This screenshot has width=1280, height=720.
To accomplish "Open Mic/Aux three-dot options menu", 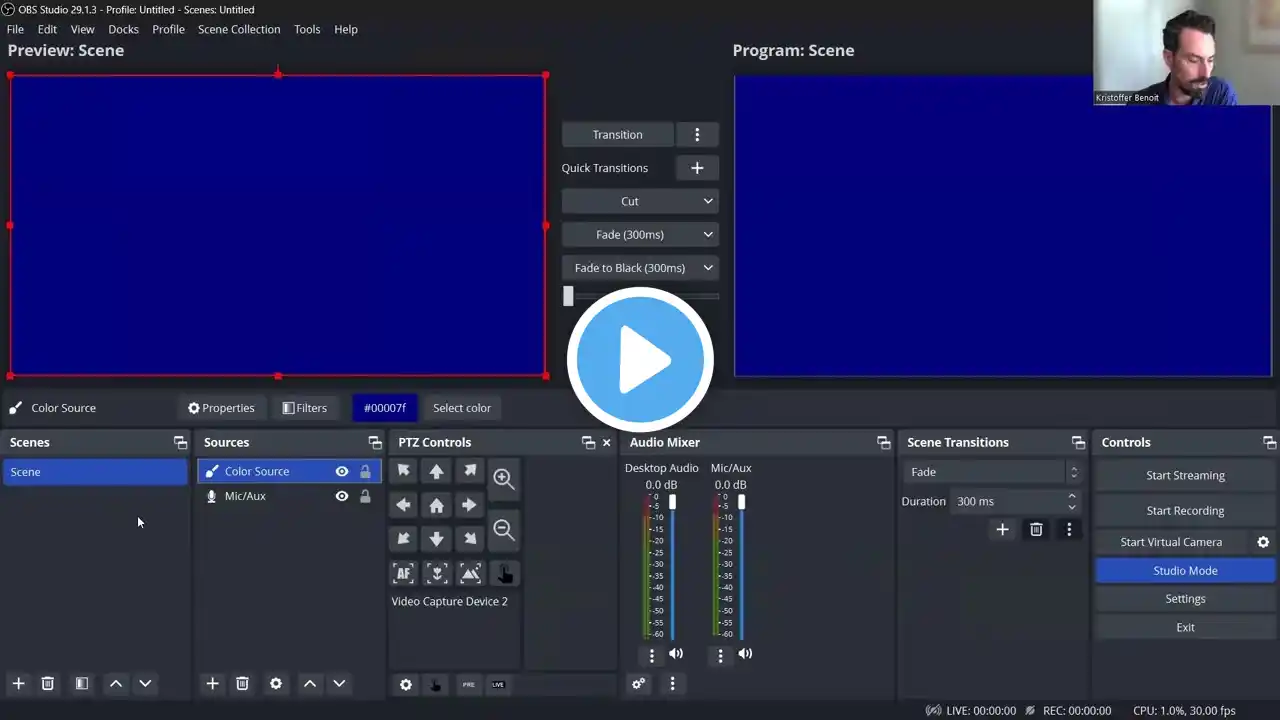I will point(720,655).
